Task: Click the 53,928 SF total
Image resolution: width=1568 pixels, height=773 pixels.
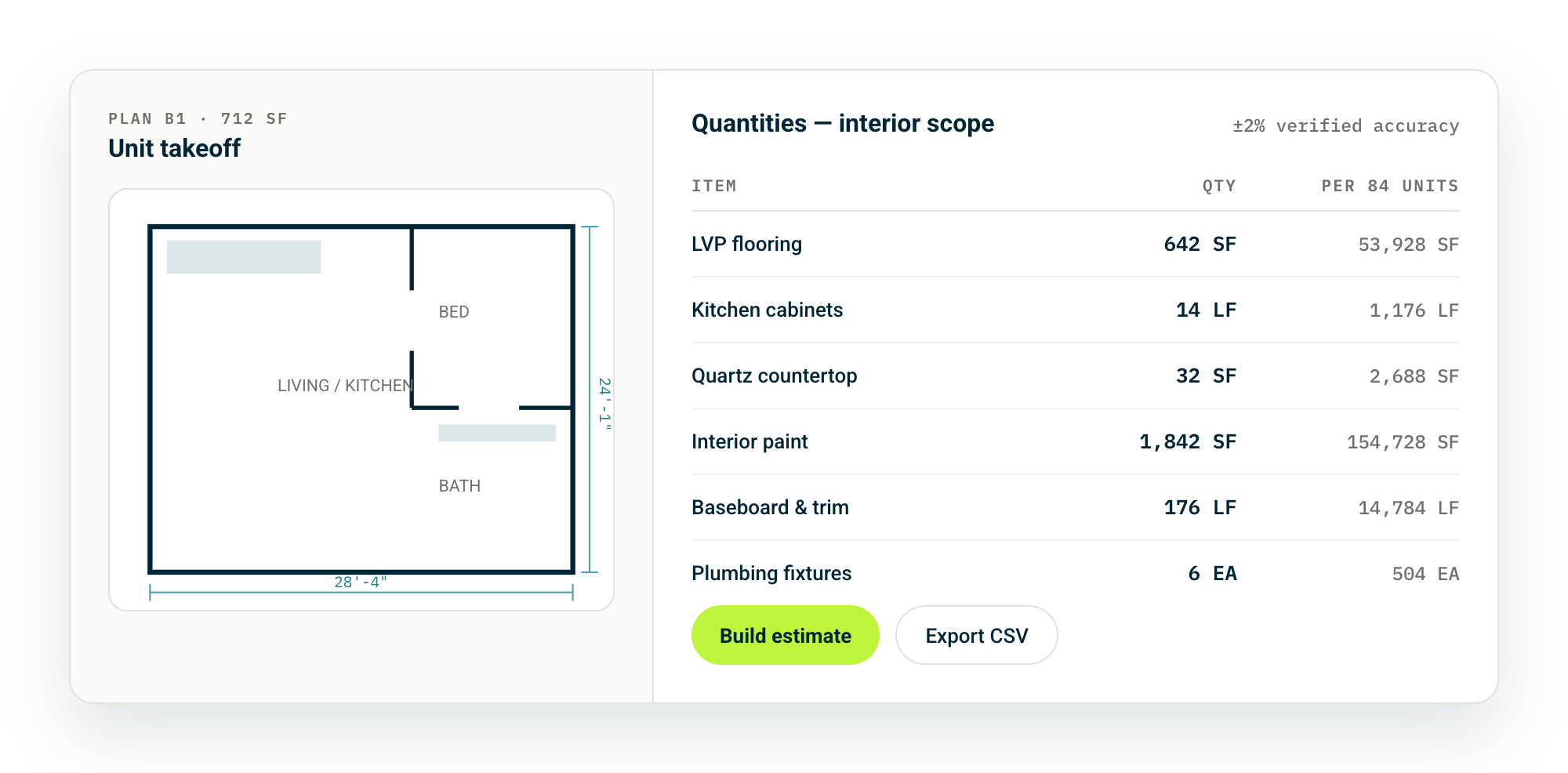Action: click(x=1408, y=245)
